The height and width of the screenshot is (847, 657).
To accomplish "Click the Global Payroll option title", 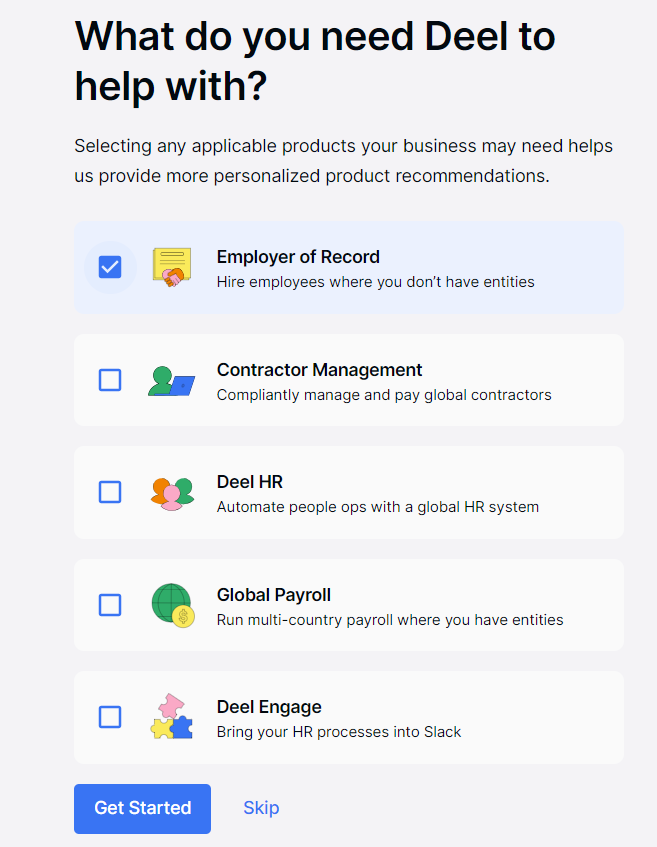I will point(273,595).
